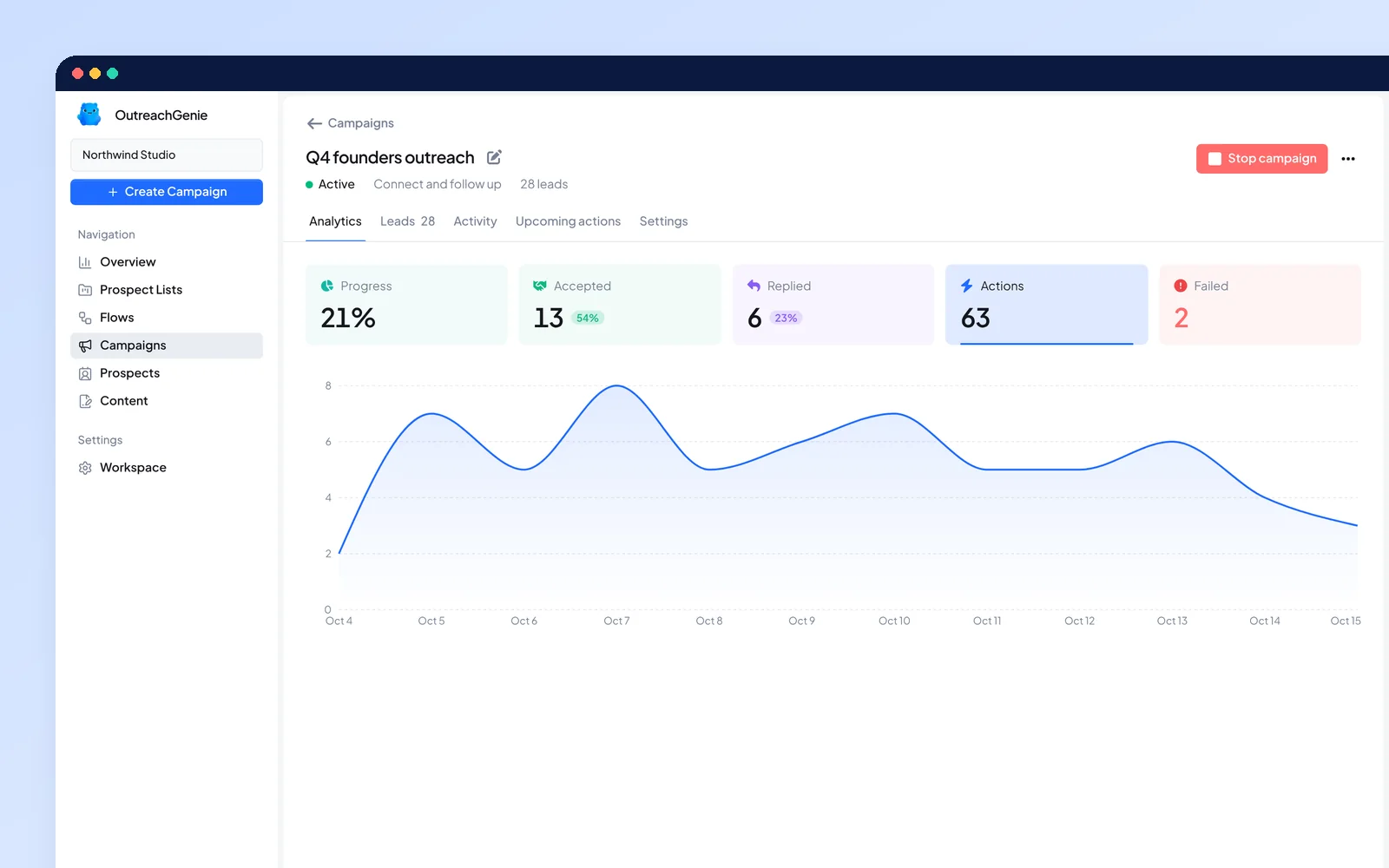The height and width of the screenshot is (868, 1389).
Task: Open the campaign Settings tab
Action: [x=663, y=221]
